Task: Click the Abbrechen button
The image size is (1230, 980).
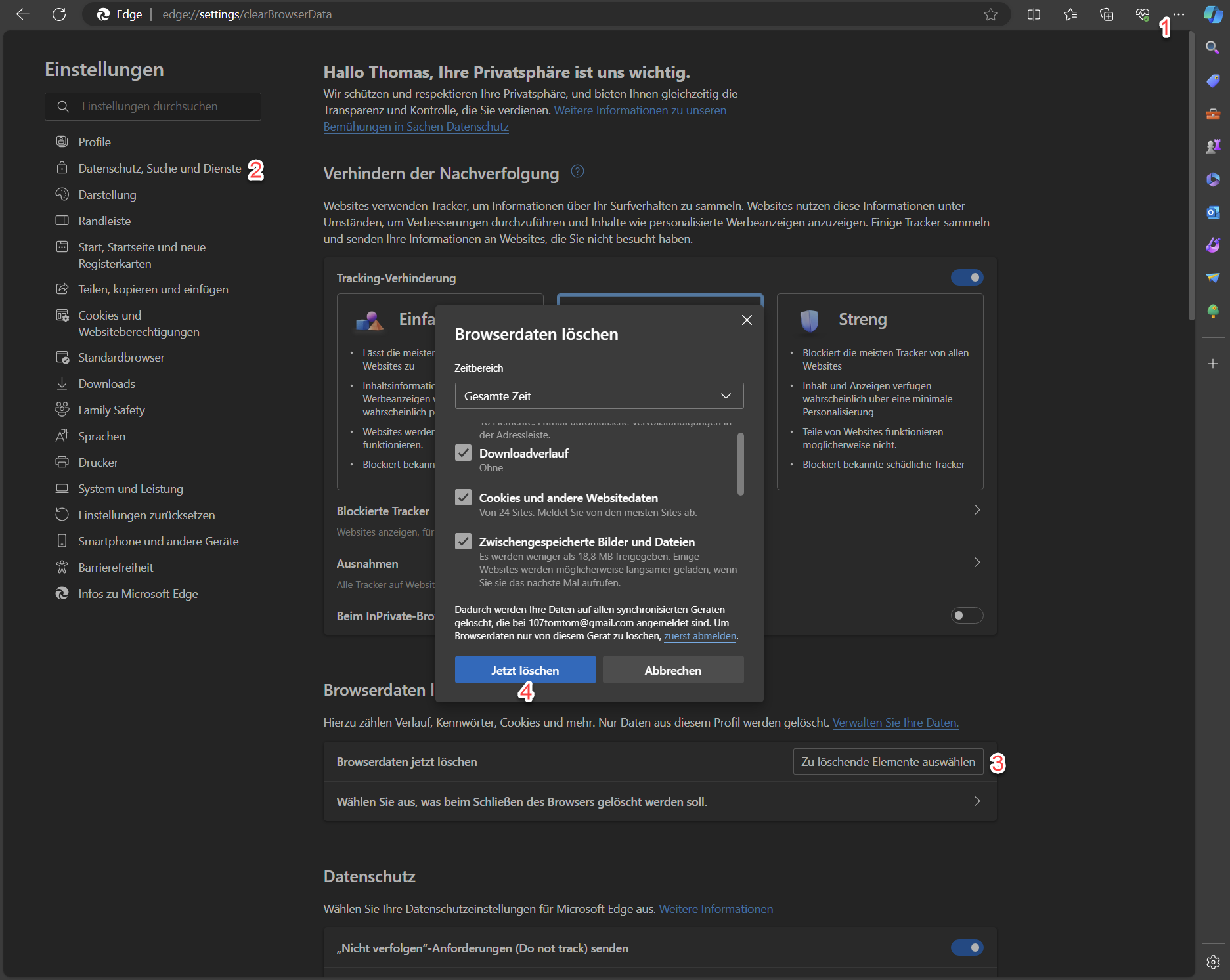Action: (x=673, y=670)
